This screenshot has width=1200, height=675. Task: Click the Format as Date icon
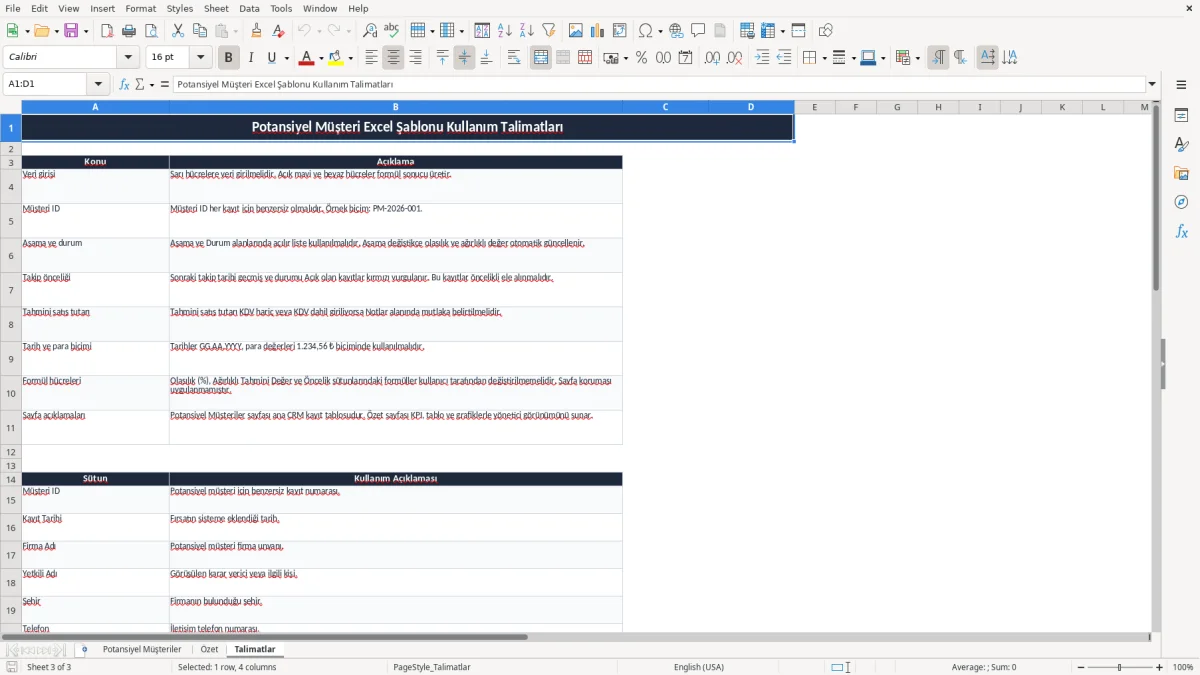click(x=685, y=58)
